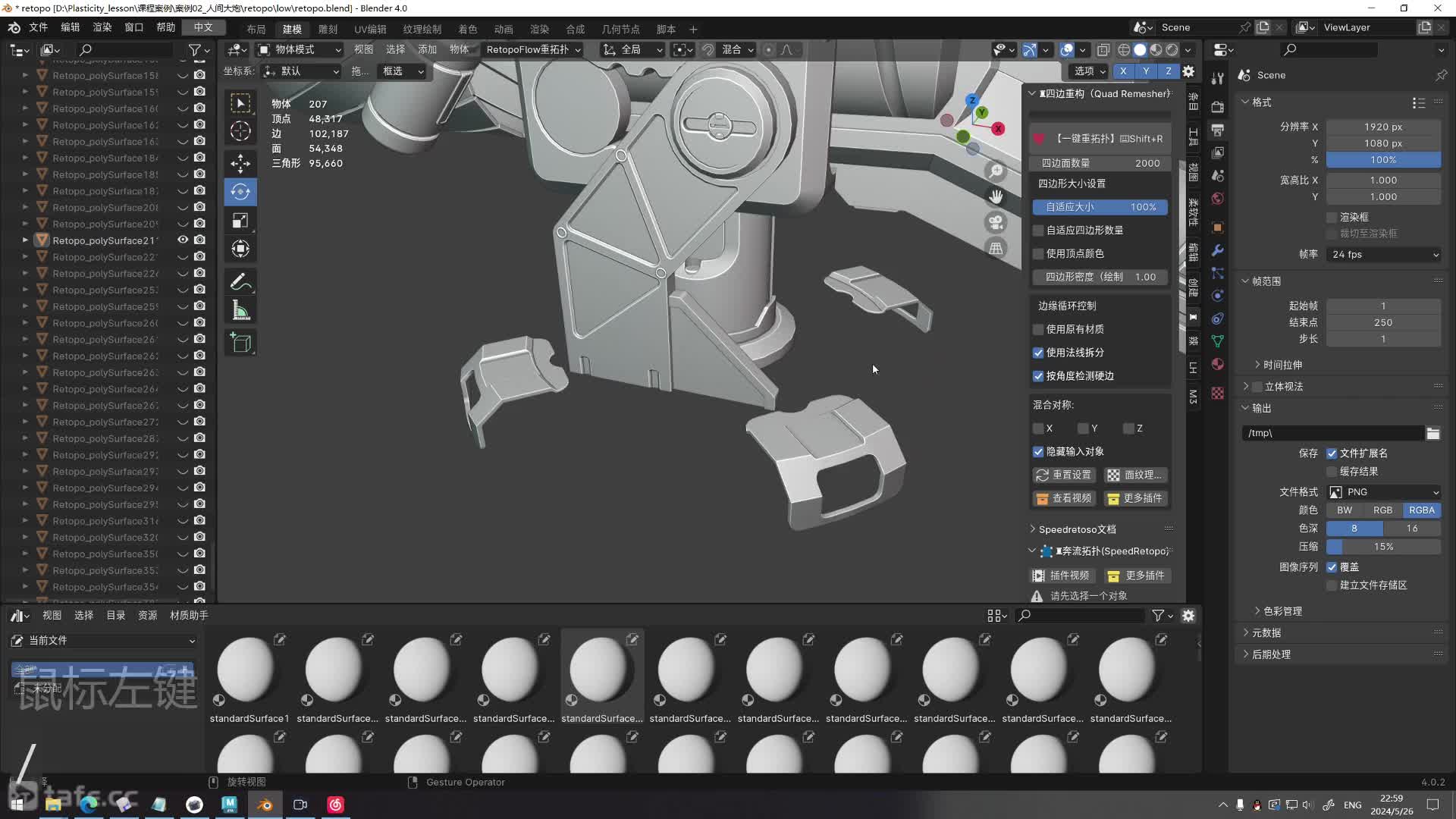Activate the Scale tool
This screenshot has height=819, width=1456.
click(240, 221)
